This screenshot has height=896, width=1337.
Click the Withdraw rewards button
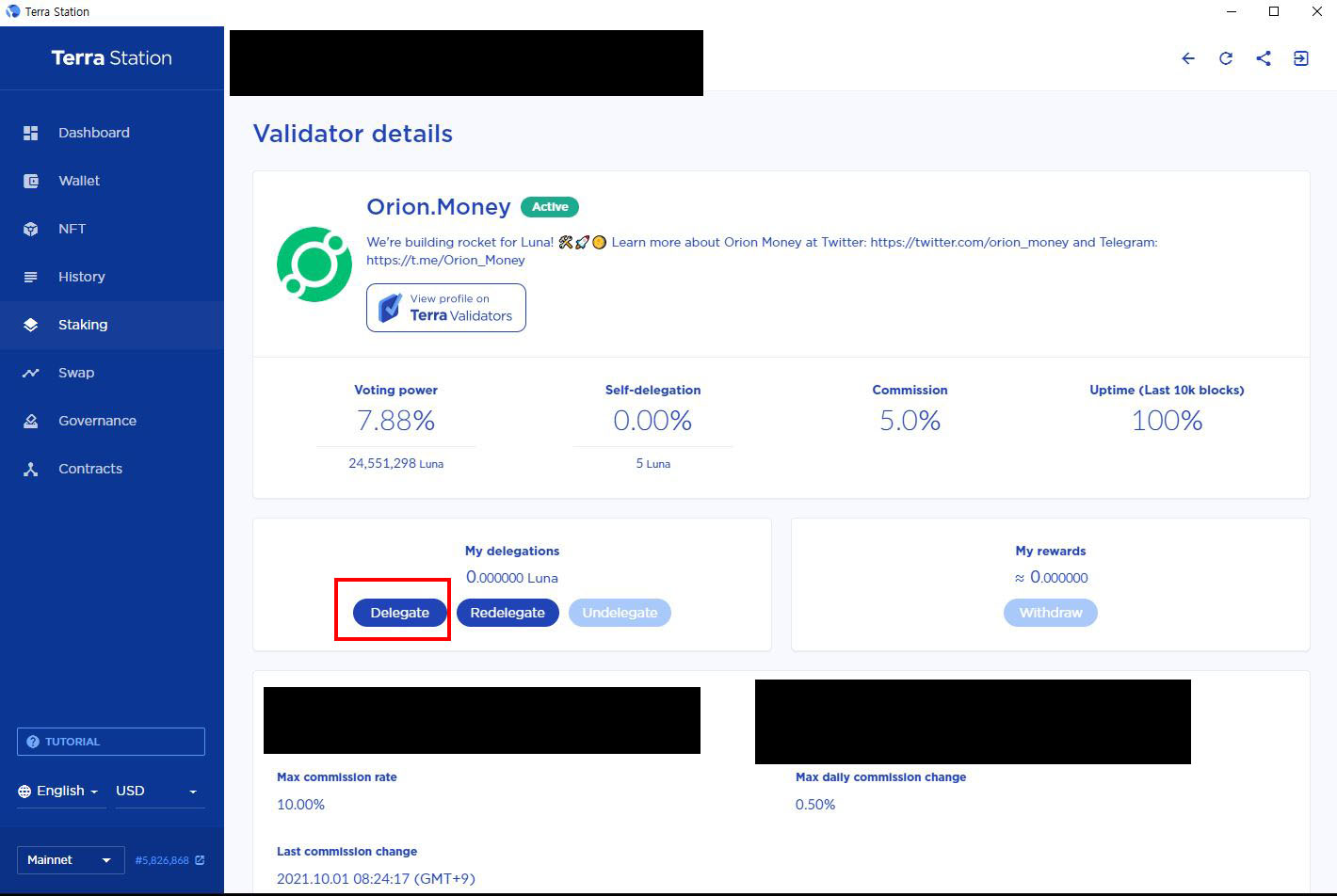point(1051,613)
